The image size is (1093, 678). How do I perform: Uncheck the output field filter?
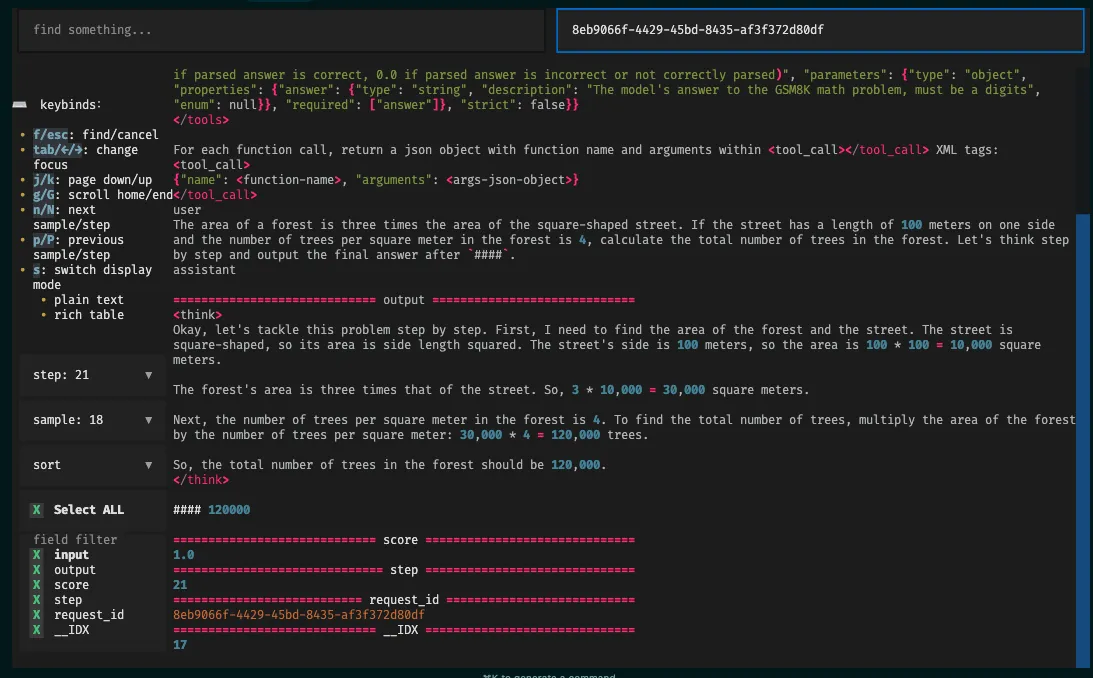coord(36,570)
